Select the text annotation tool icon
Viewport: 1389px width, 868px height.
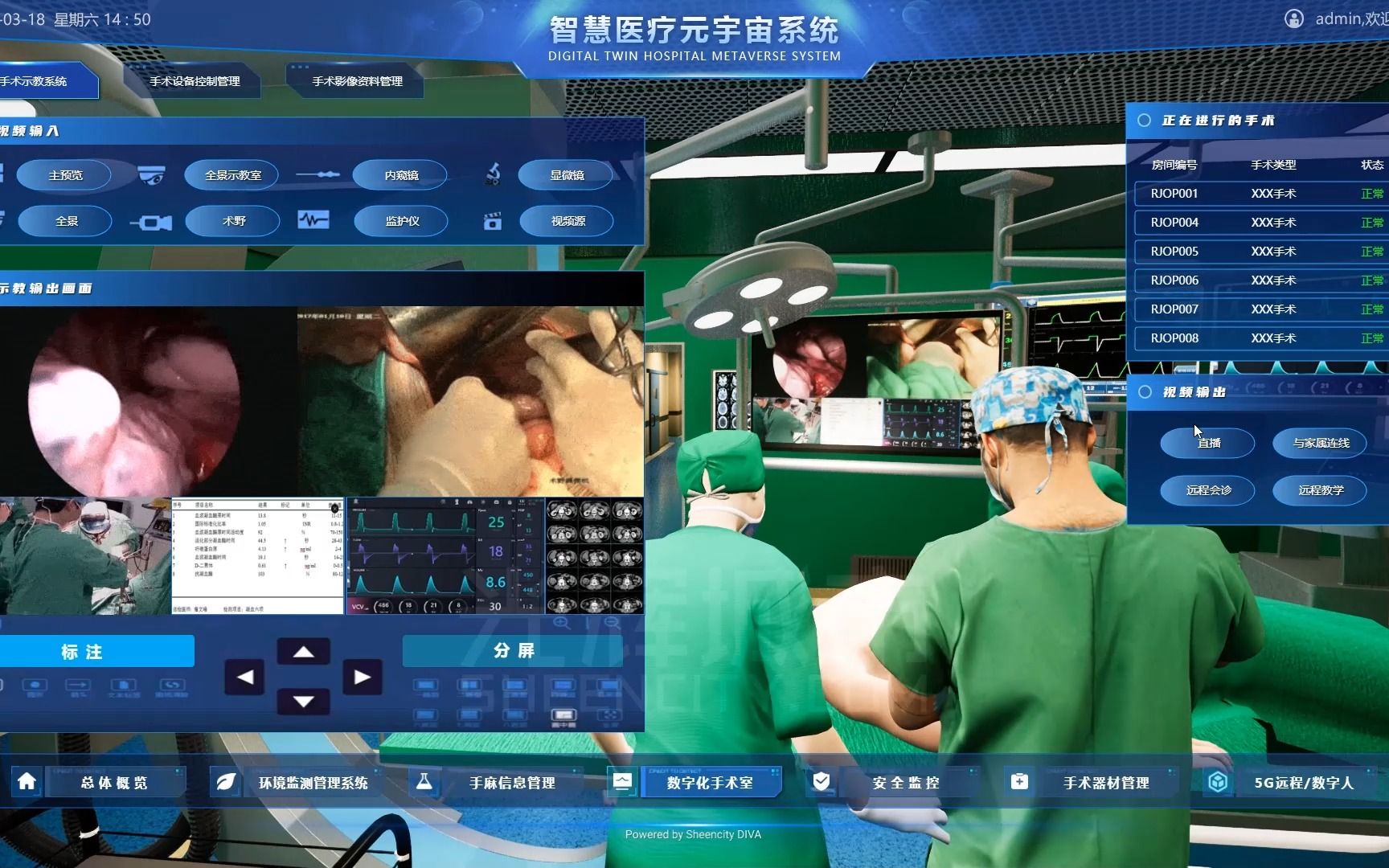pos(123,684)
